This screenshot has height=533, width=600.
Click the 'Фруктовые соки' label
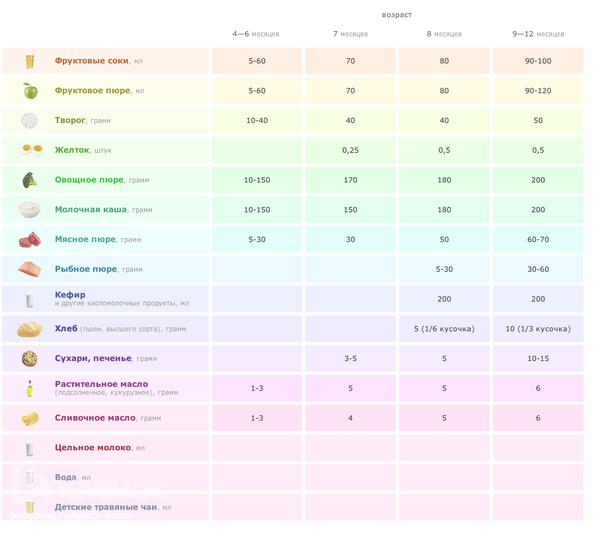click(91, 61)
